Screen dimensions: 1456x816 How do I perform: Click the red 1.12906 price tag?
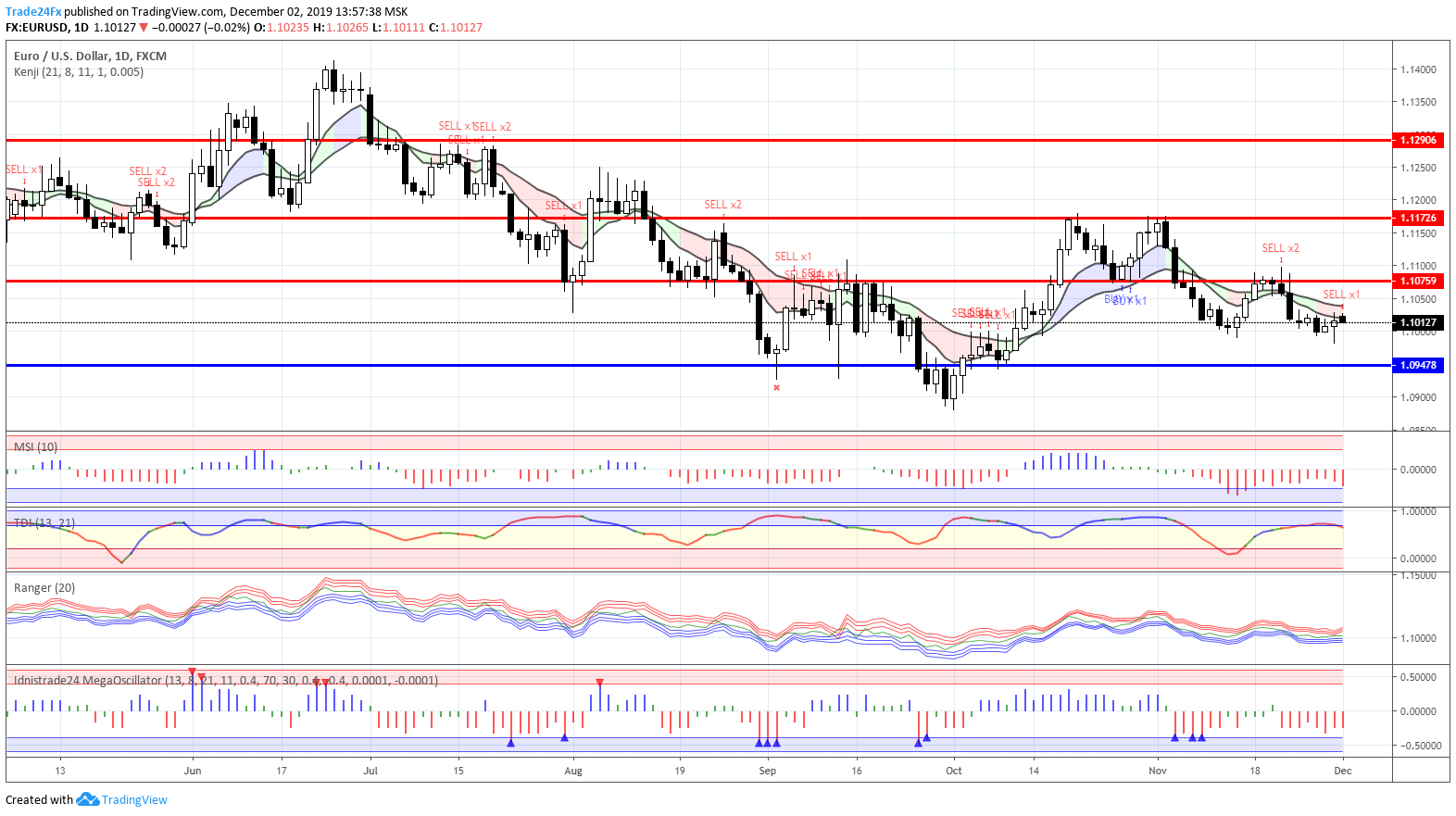pos(1418,141)
